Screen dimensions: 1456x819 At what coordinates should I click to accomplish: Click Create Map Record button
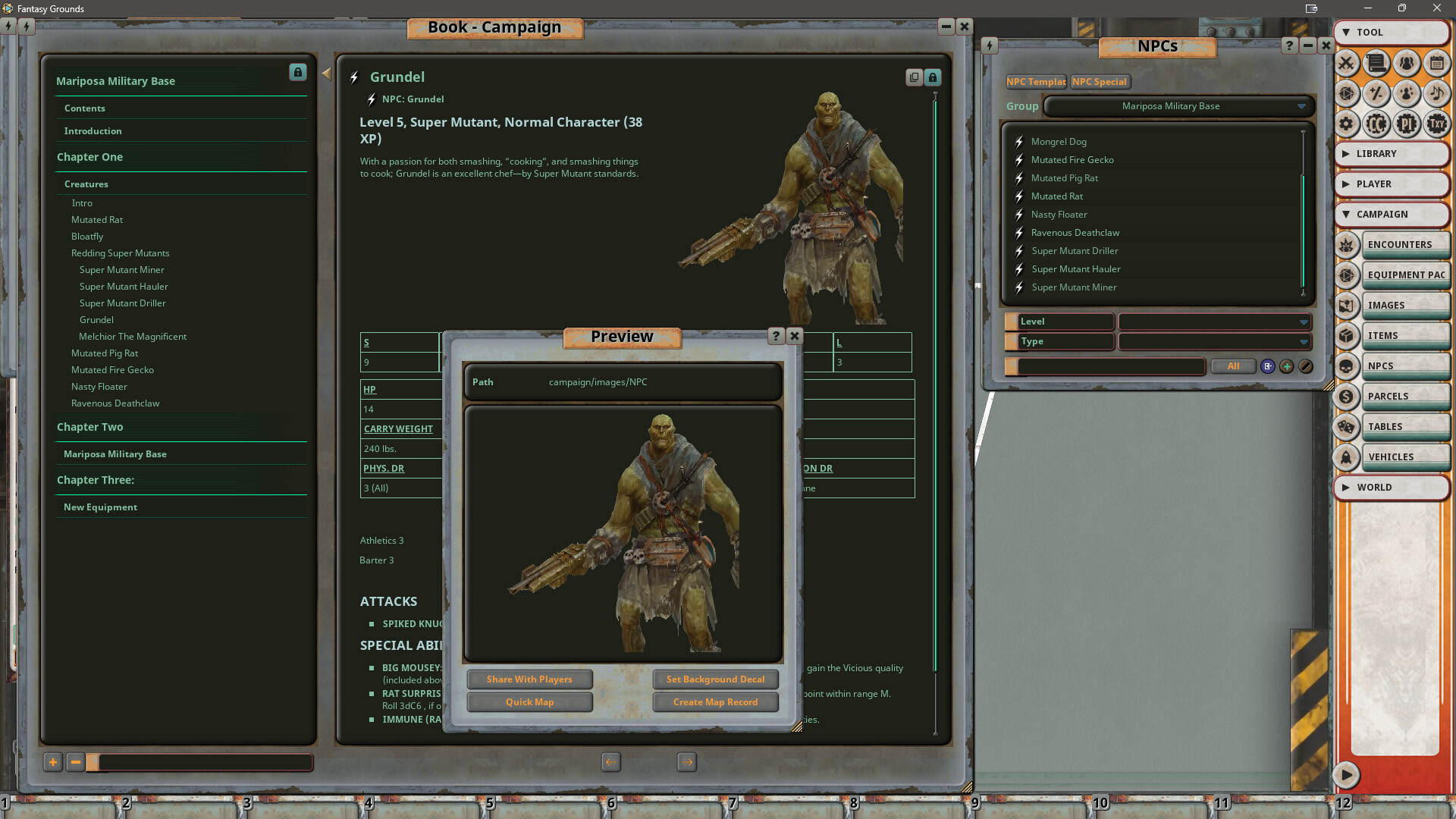pyautogui.click(x=715, y=701)
